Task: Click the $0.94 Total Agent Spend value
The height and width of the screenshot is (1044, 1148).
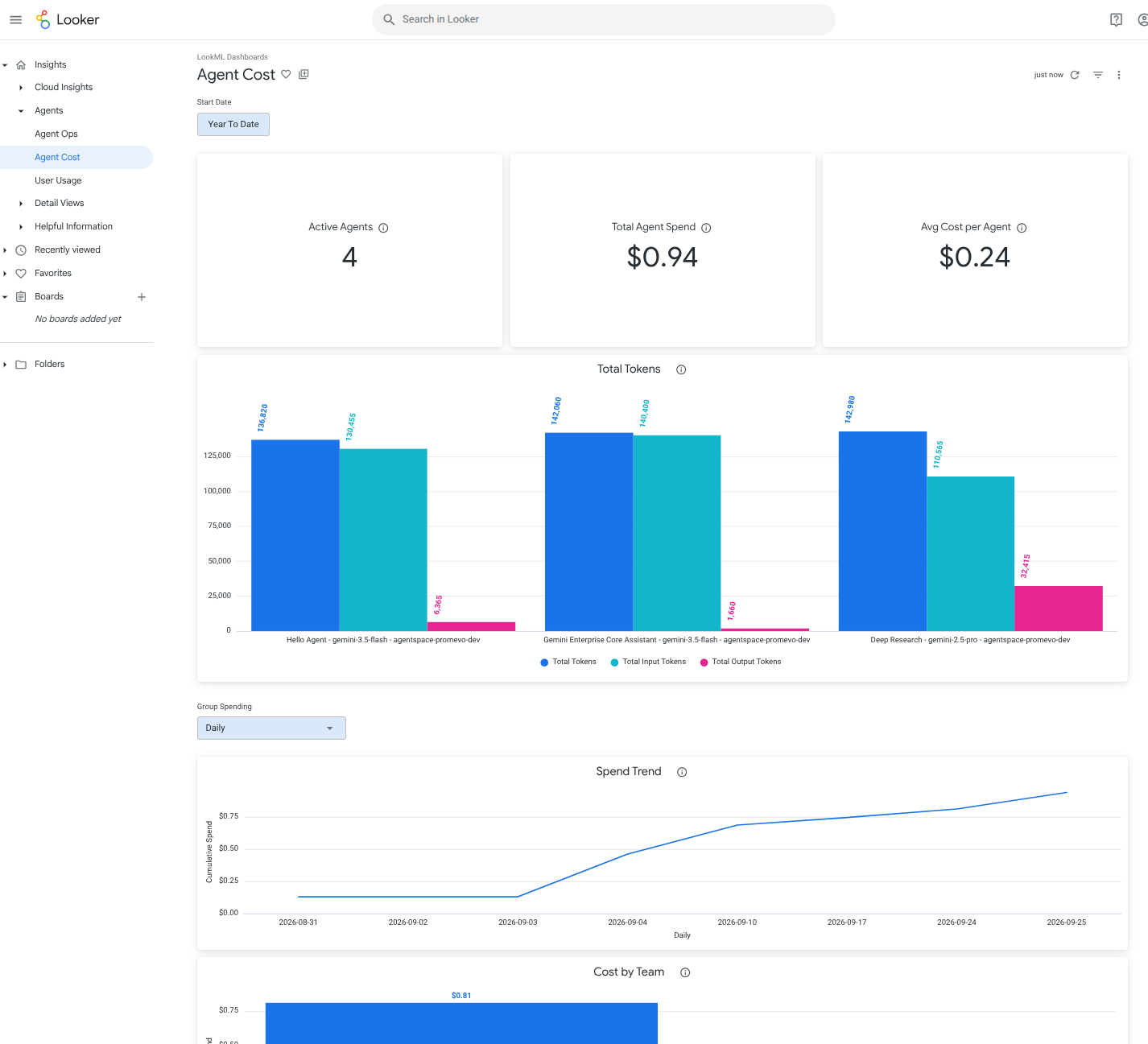Action: (663, 257)
